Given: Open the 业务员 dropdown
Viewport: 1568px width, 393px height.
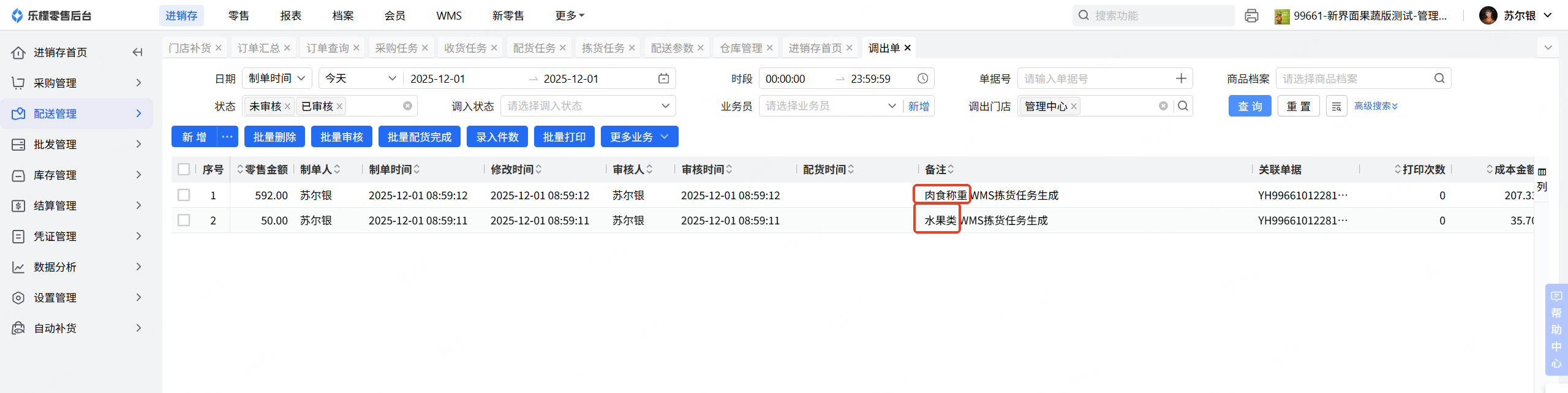Looking at the screenshot, I should click(830, 106).
